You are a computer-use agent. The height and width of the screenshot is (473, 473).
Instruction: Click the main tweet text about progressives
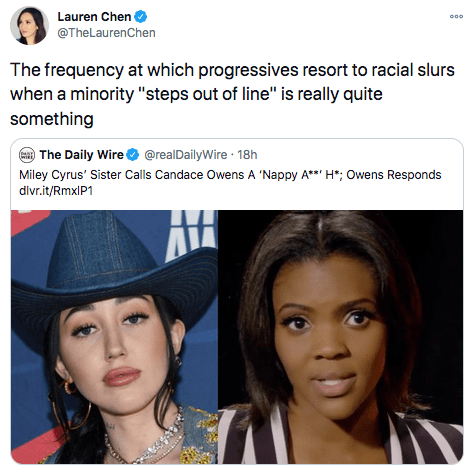point(232,94)
